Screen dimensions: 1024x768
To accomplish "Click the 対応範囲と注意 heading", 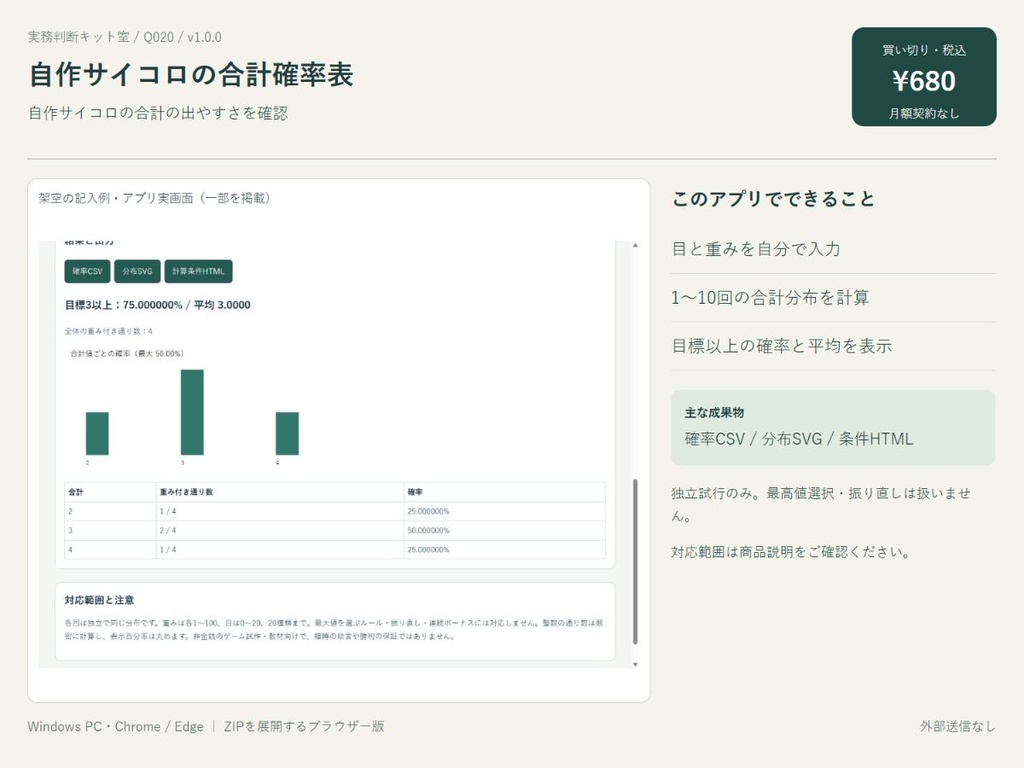I will click(99, 600).
